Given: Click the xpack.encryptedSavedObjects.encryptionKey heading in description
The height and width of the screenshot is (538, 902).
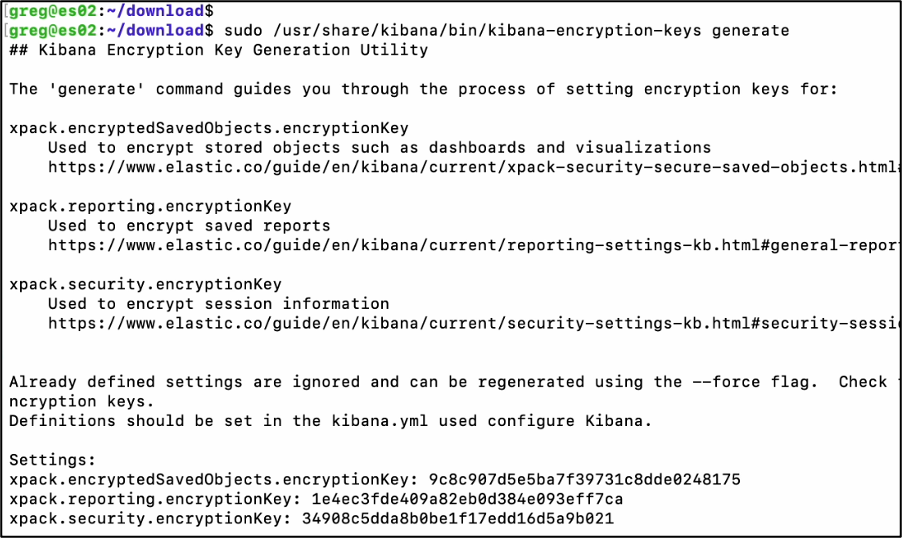Looking at the screenshot, I should coord(209,128).
